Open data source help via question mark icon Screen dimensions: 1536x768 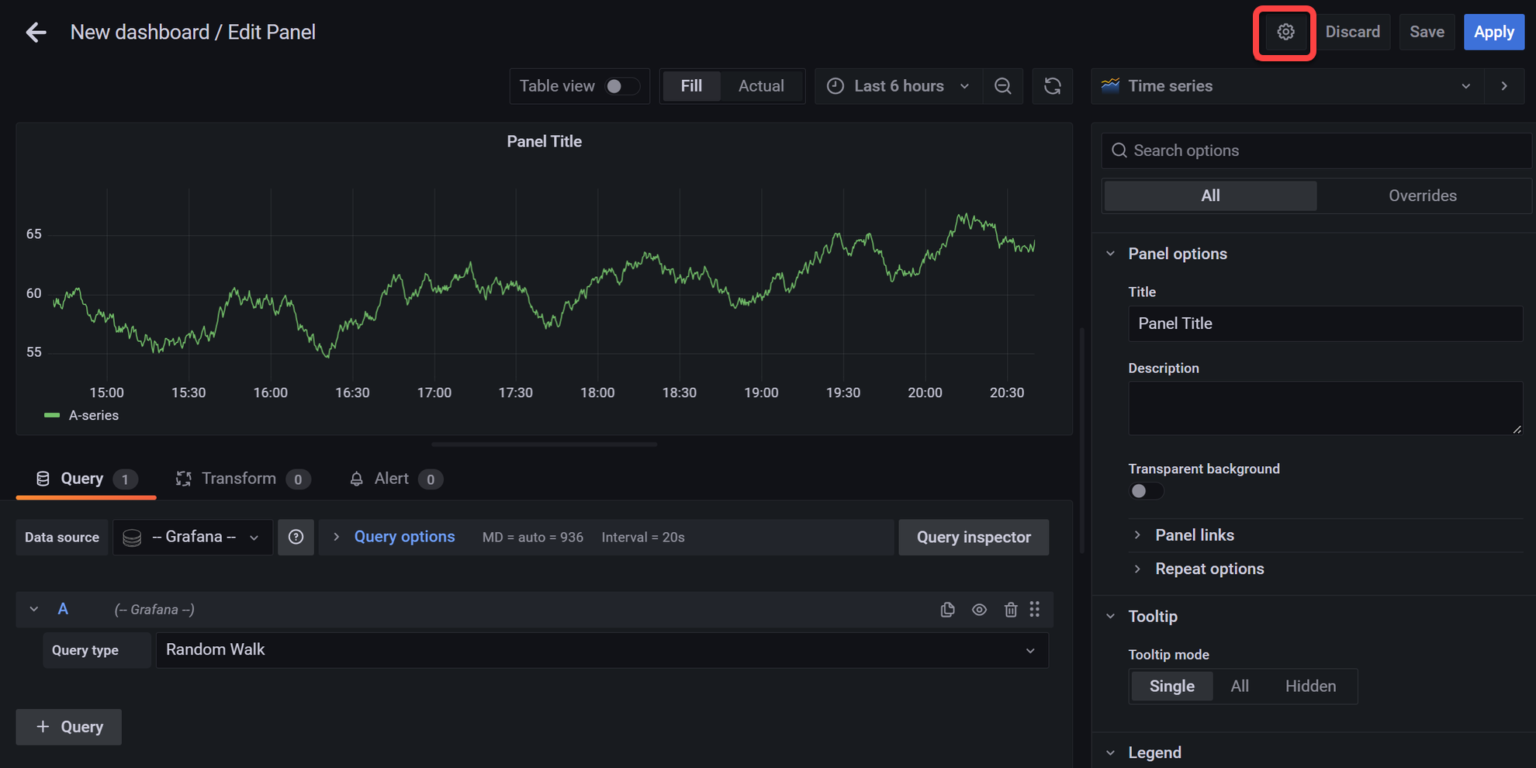click(x=296, y=537)
